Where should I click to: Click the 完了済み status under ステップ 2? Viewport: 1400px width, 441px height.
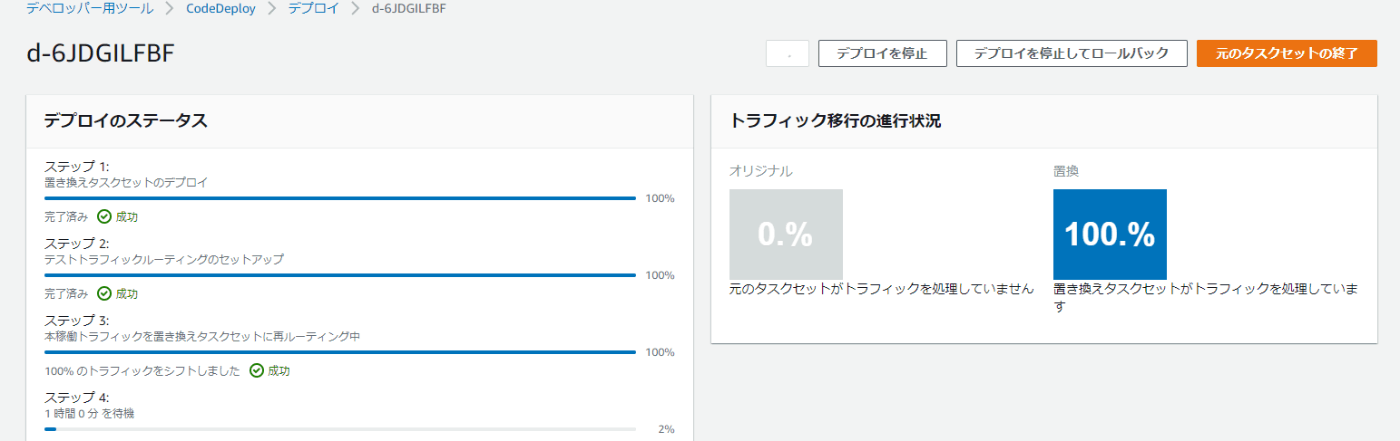click(66, 294)
